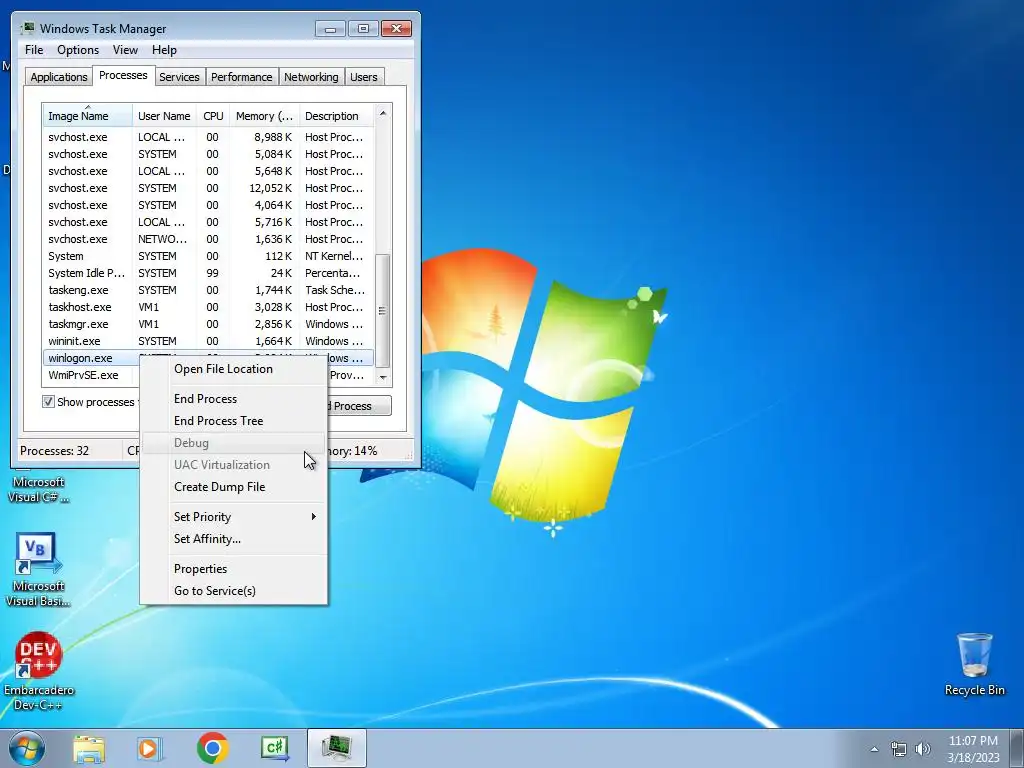The width and height of the screenshot is (1024, 768).
Task: Select Create Dump File menu entry
Action: tap(234, 487)
